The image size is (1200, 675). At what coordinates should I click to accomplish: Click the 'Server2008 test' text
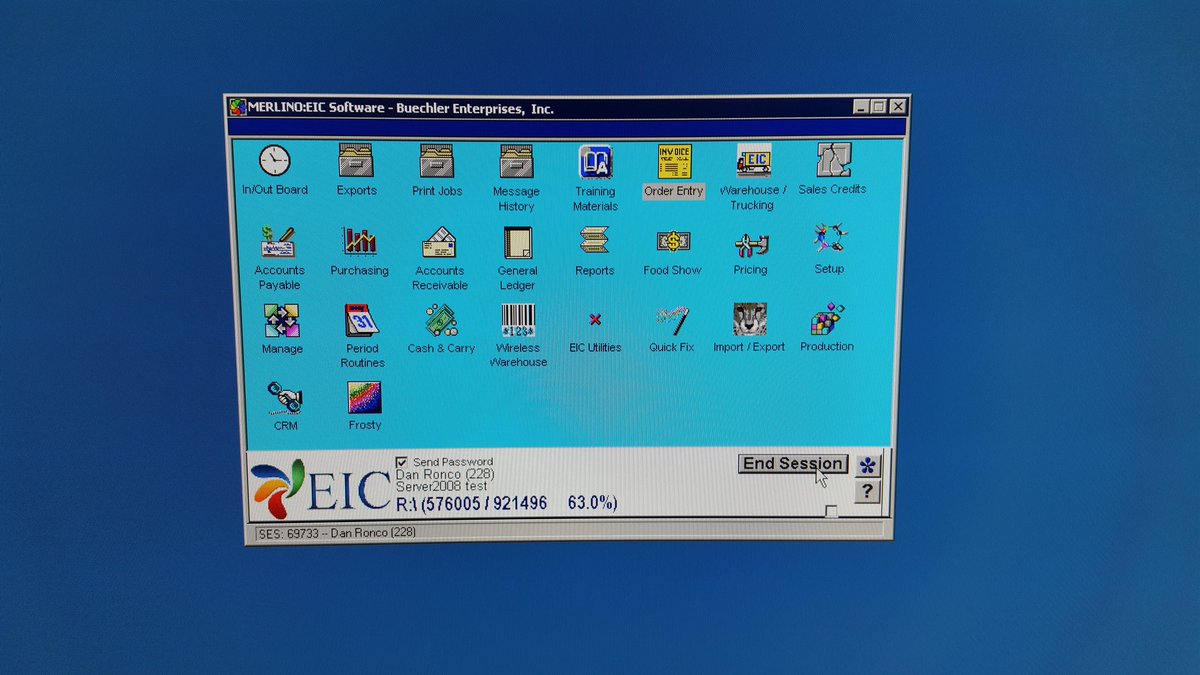pyautogui.click(x=442, y=486)
